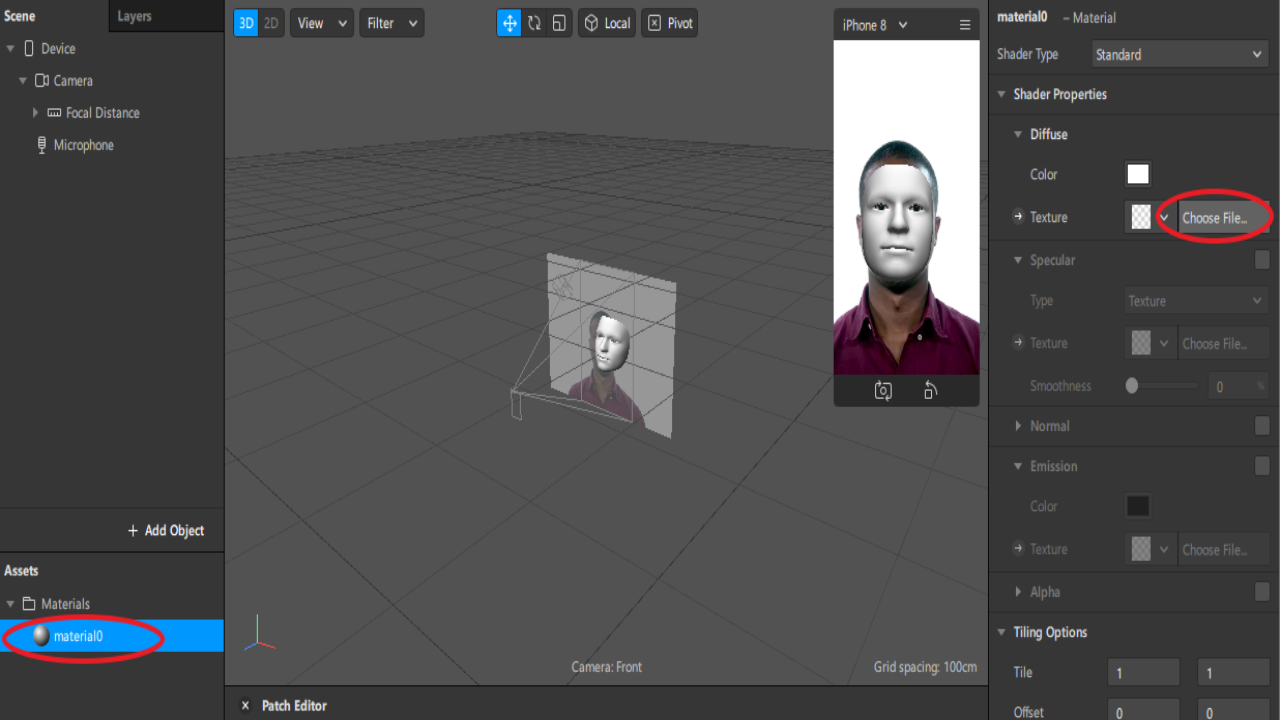Expand the Focal Distance tree item

tap(36, 113)
